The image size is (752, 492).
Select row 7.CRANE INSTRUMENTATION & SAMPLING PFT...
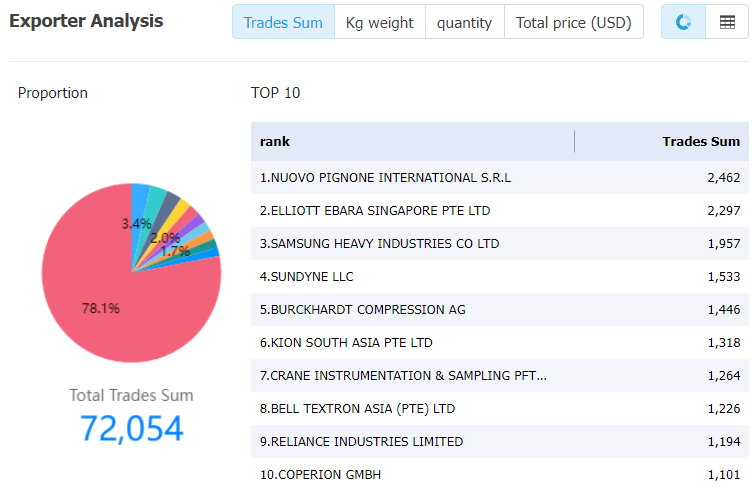click(500, 375)
